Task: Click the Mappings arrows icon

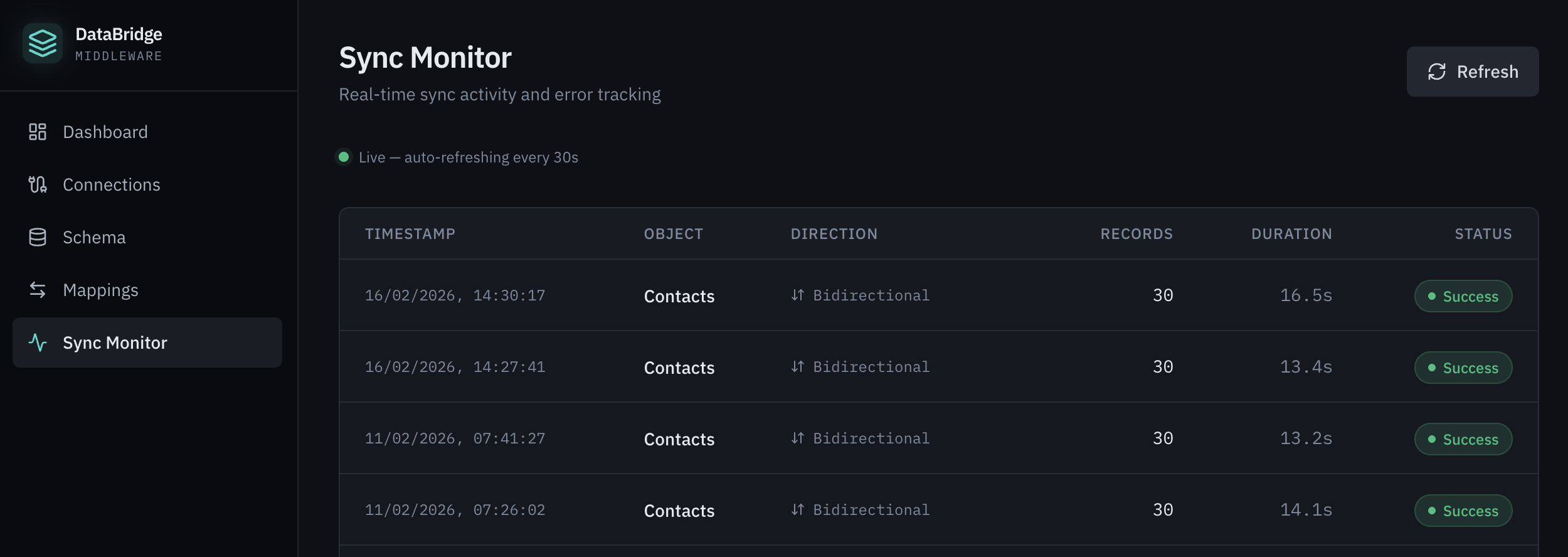Action: point(38,290)
